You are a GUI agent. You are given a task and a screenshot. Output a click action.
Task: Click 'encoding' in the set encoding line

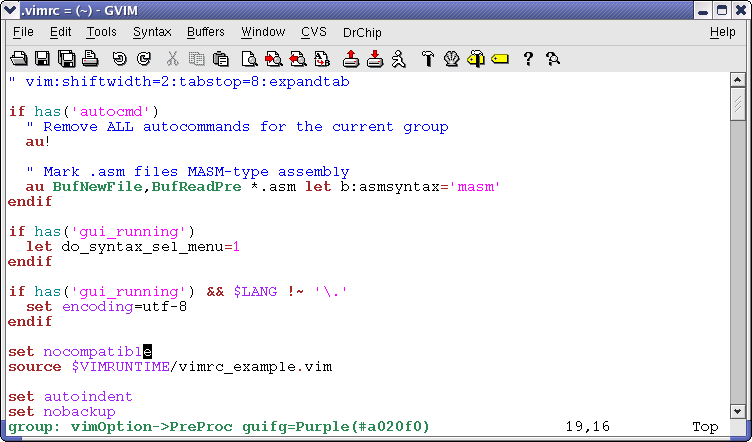(x=97, y=307)
